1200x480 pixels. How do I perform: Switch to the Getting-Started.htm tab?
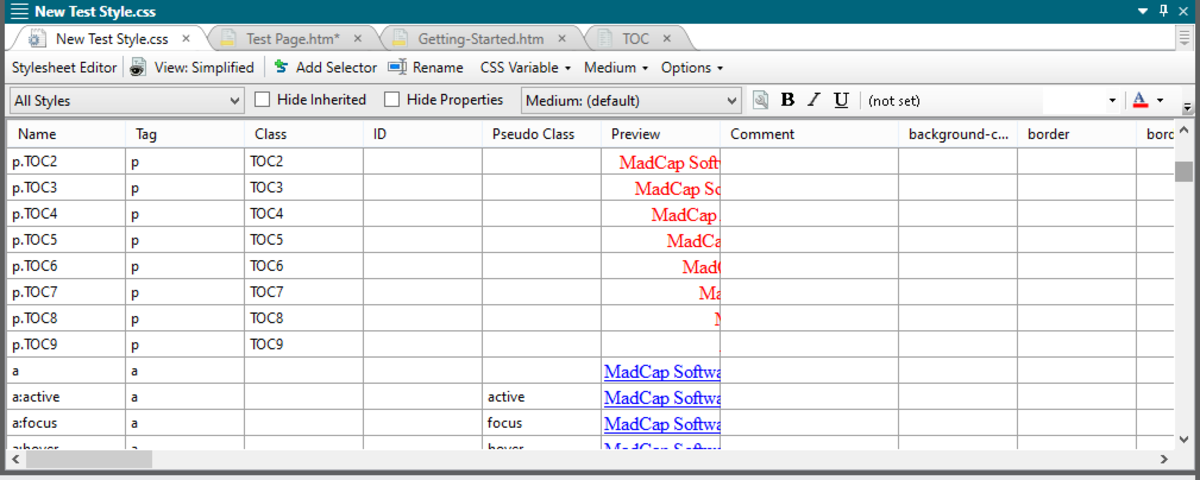point(480,39)
